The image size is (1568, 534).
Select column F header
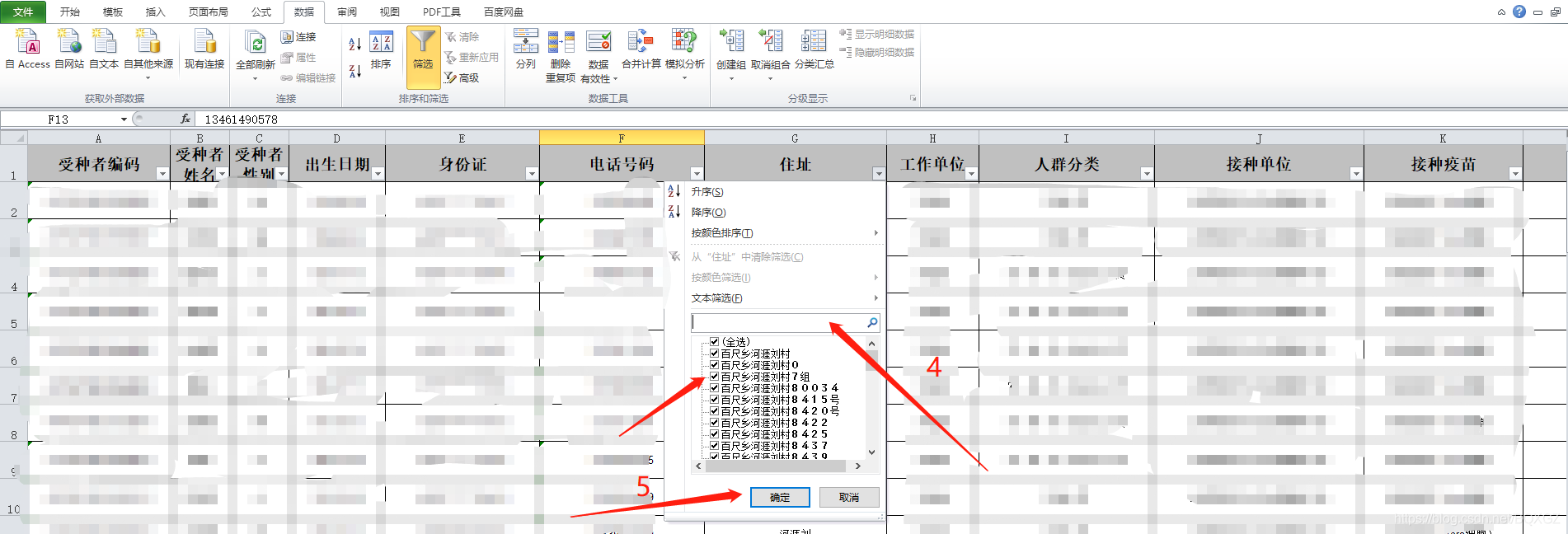(x=622, y=138)
